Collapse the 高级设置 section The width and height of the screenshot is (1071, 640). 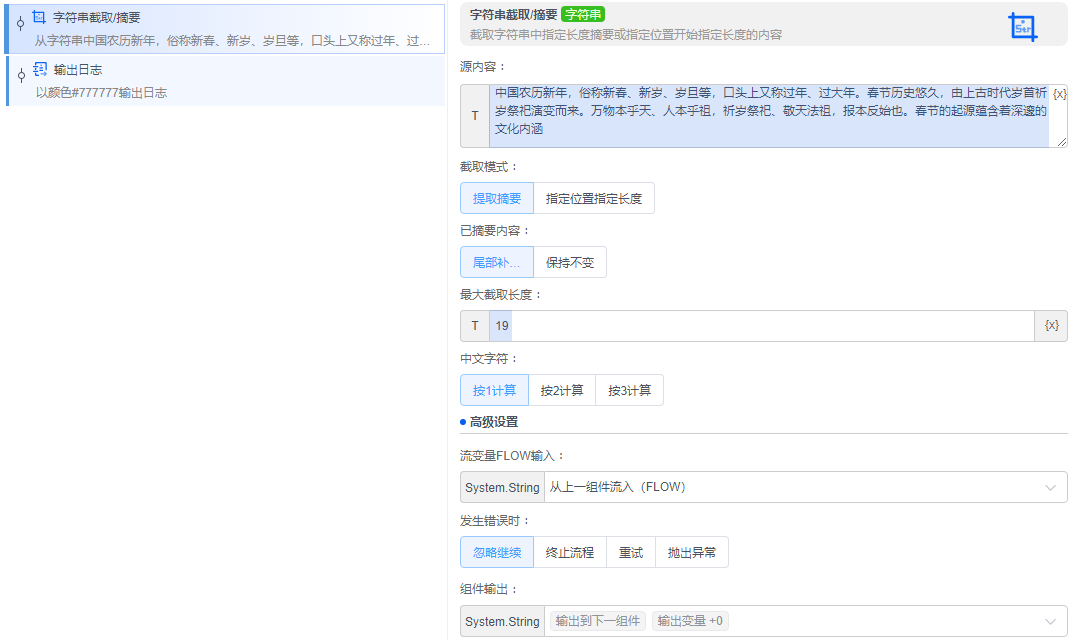489,421
